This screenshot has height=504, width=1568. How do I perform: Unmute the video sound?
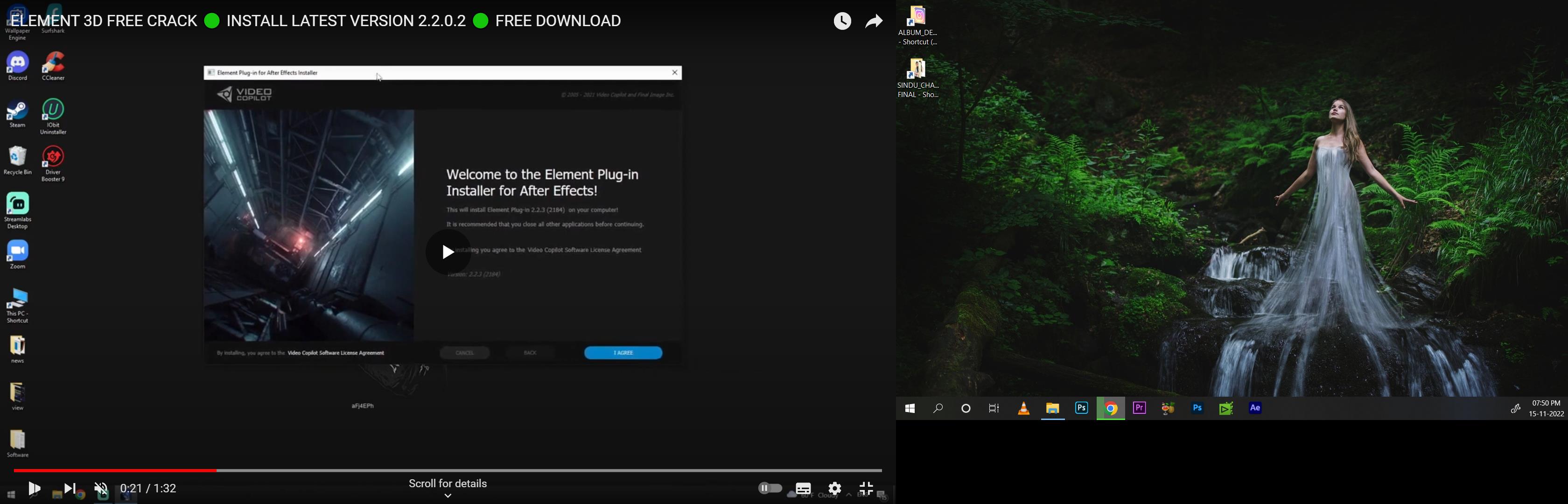(101, 489)
